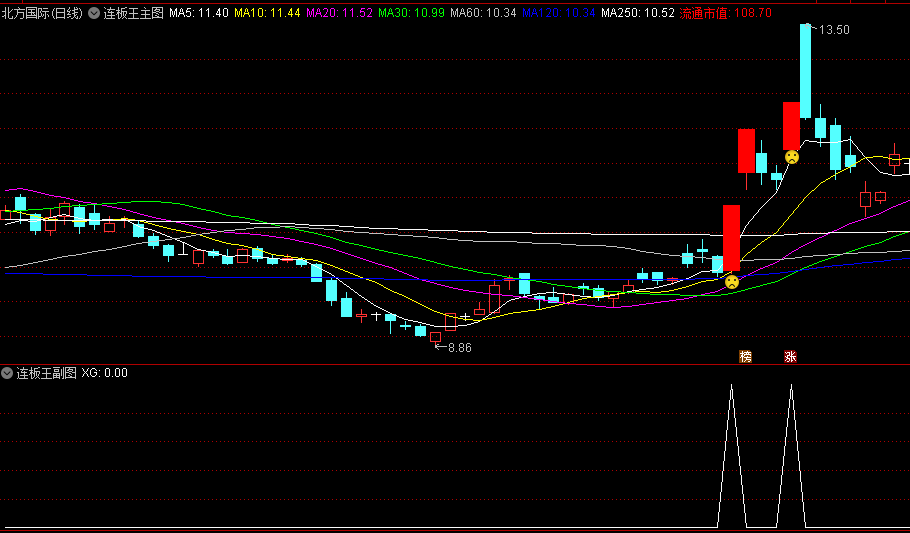This screenshot has height=533, width=910.
Task: Expand the 连板王副图 indicator dropdown arrow
Action: coord(7,373)
